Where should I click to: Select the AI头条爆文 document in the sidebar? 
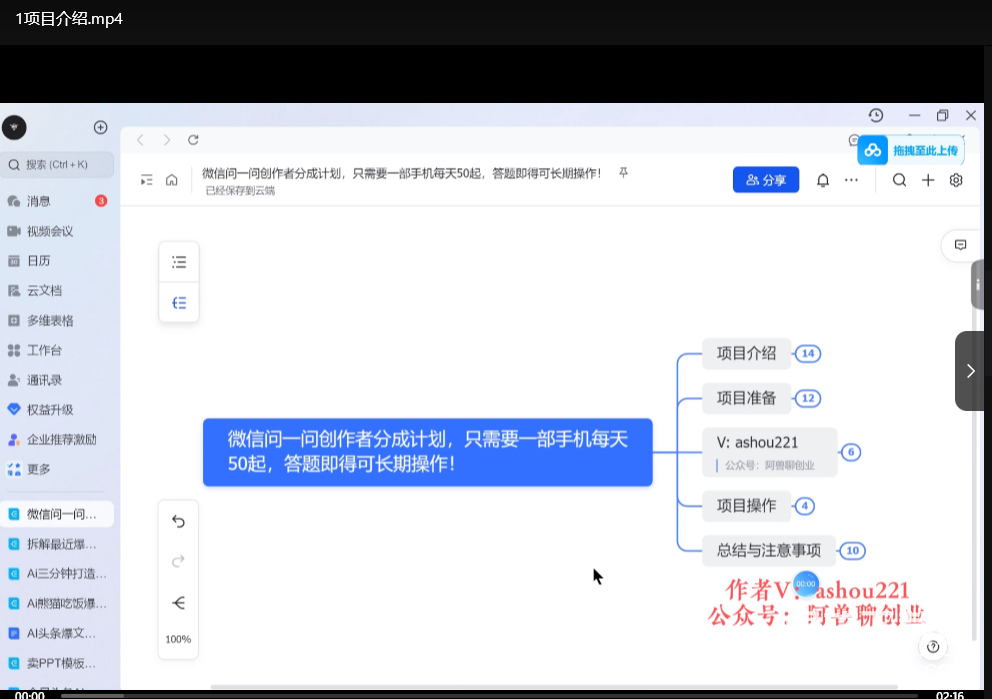point(57,633)
